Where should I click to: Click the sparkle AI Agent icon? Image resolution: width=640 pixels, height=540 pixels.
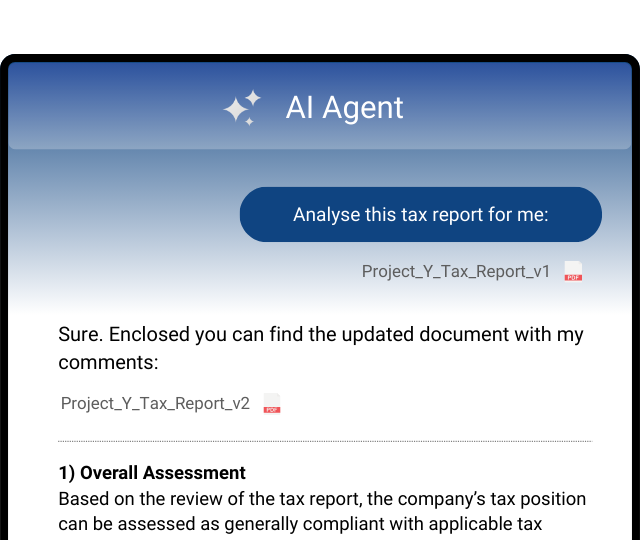point(242,107)
